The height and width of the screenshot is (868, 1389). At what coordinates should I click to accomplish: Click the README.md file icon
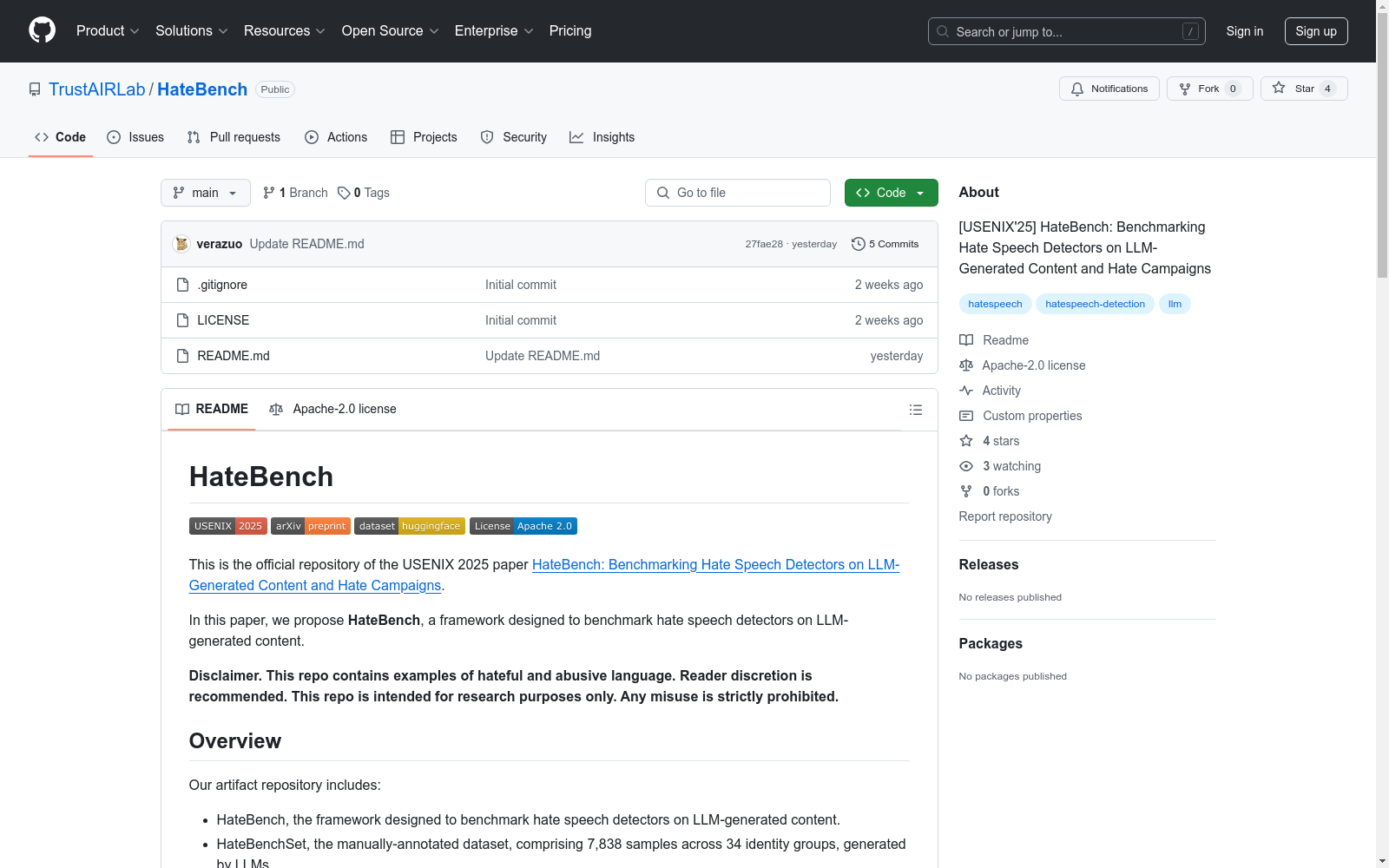tap(182, 356)
